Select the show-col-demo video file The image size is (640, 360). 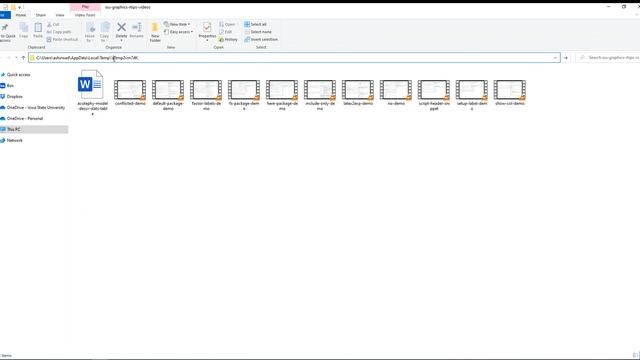pyautogui.click(x=510, y=93)
